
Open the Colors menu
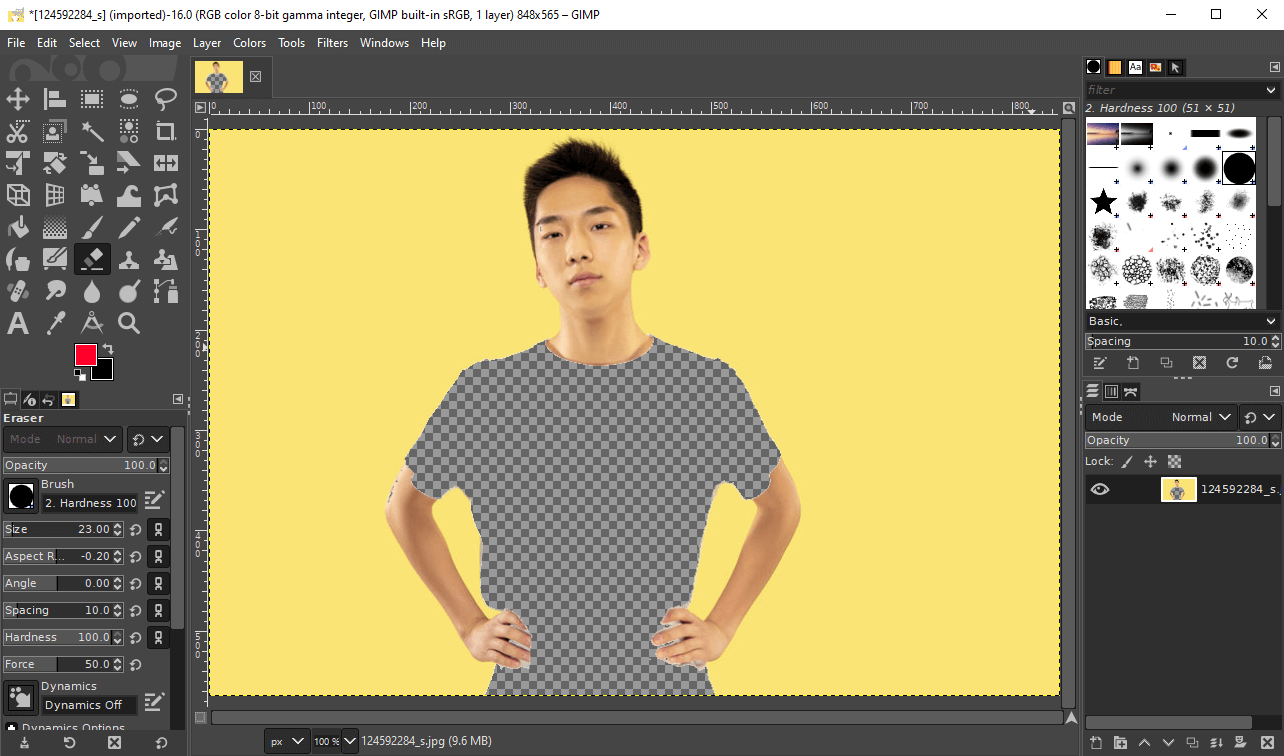(249, 43)
